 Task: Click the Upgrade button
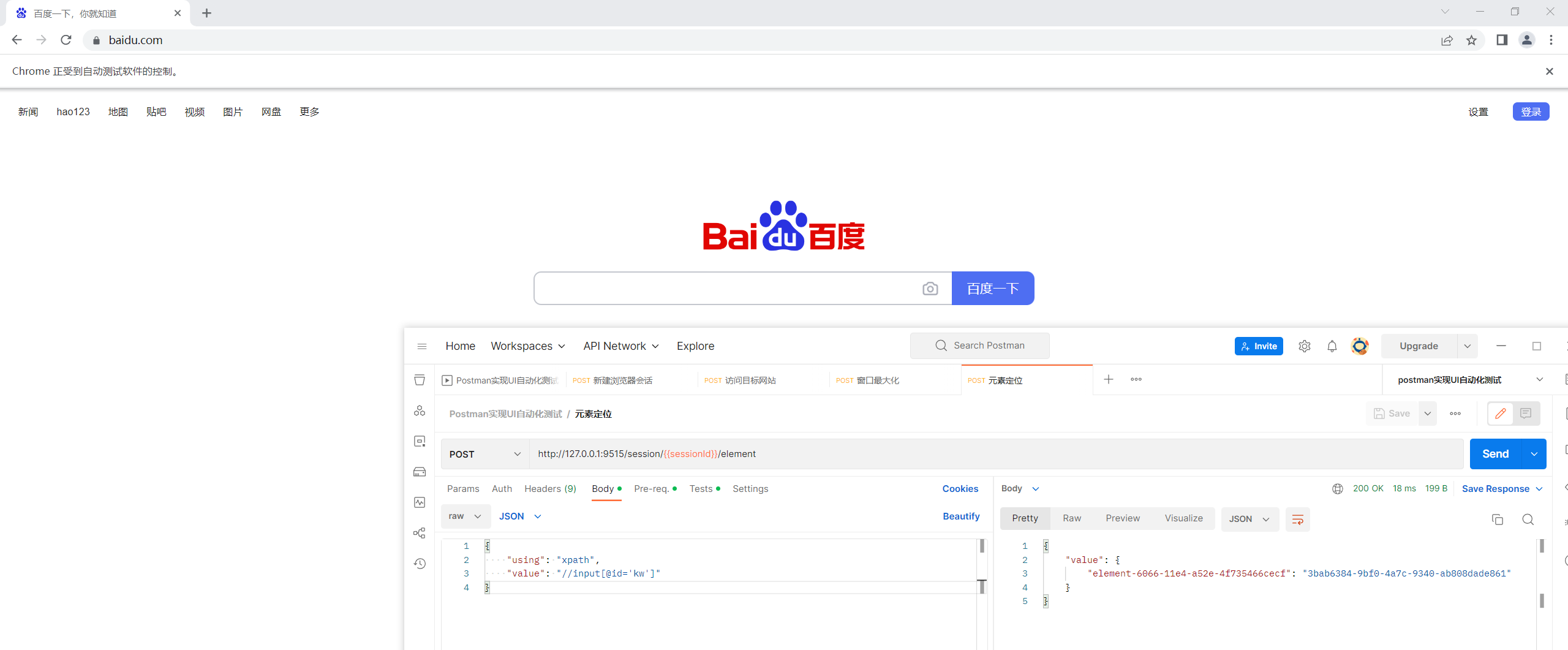[1419, 346]
